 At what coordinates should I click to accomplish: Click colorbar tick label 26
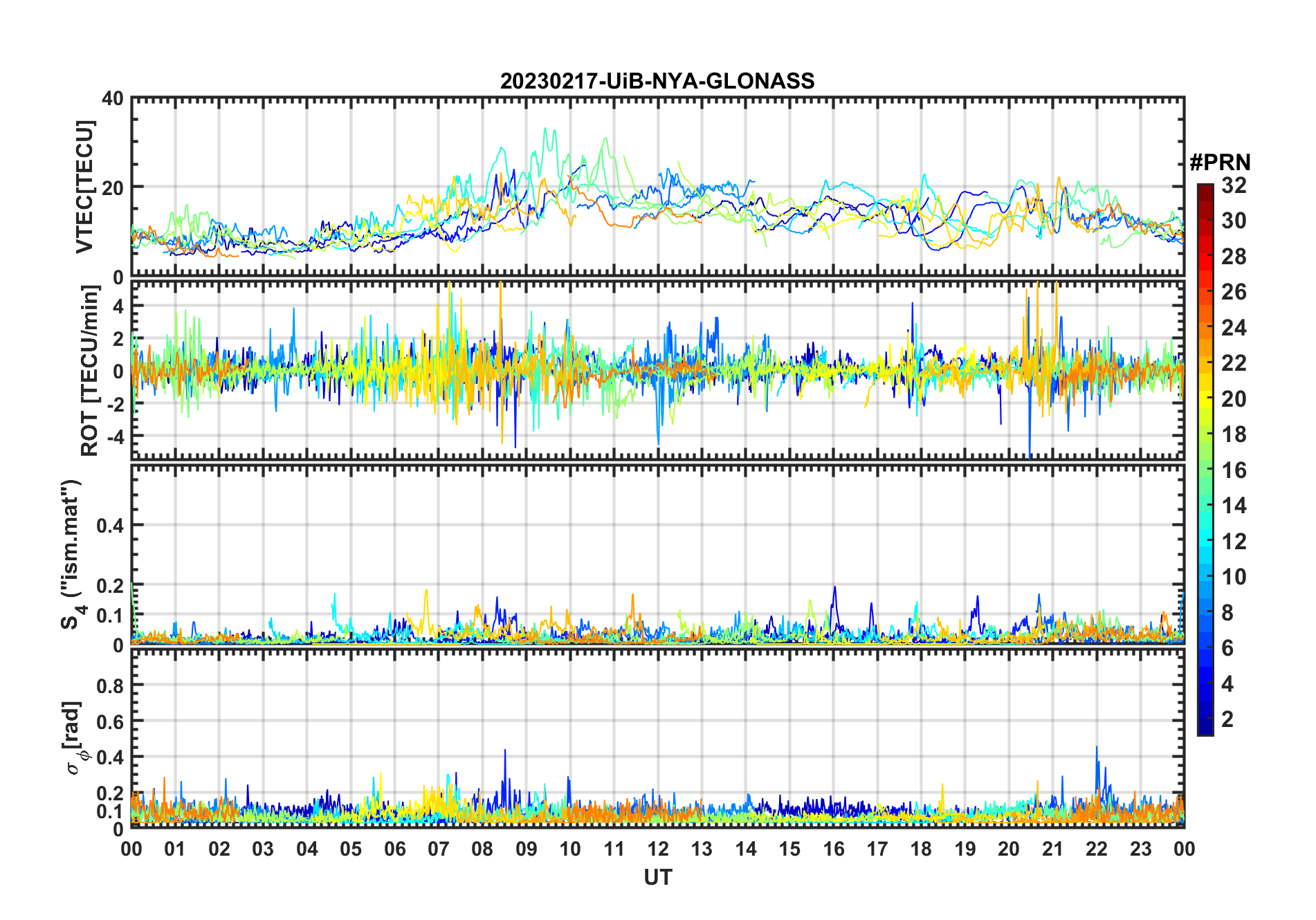click(1234, 292)
